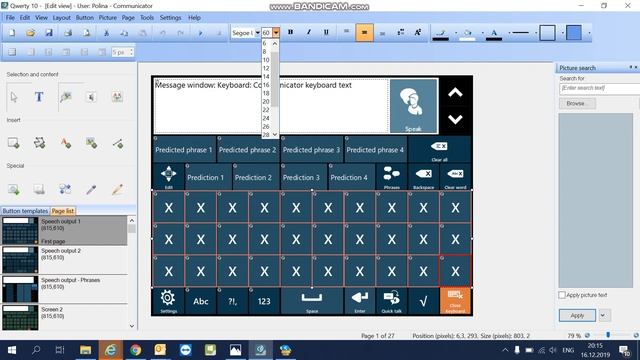The height and width of the screenshot is (360, 640).
Task: Open the Layout menu
Action: point(62,18)
